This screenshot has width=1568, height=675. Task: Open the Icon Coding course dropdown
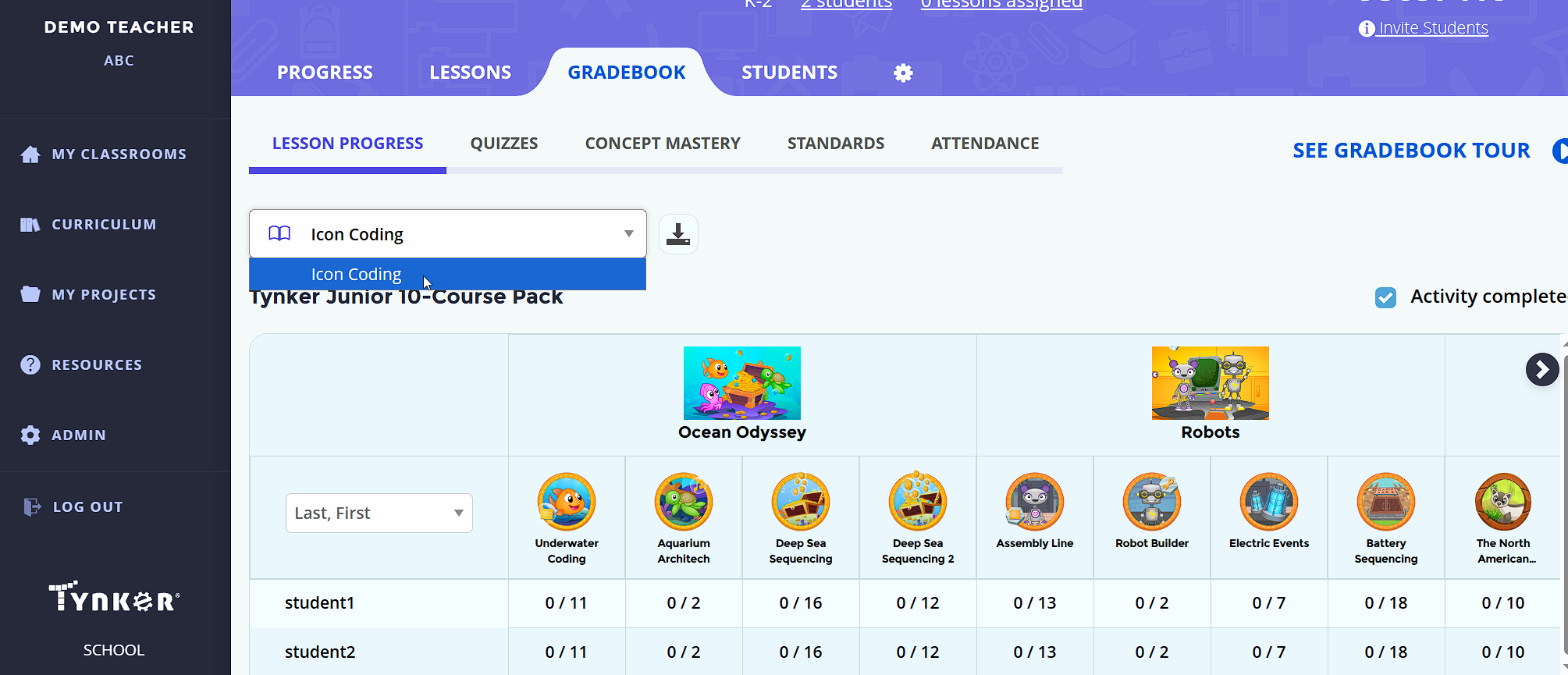pos(448,233)
